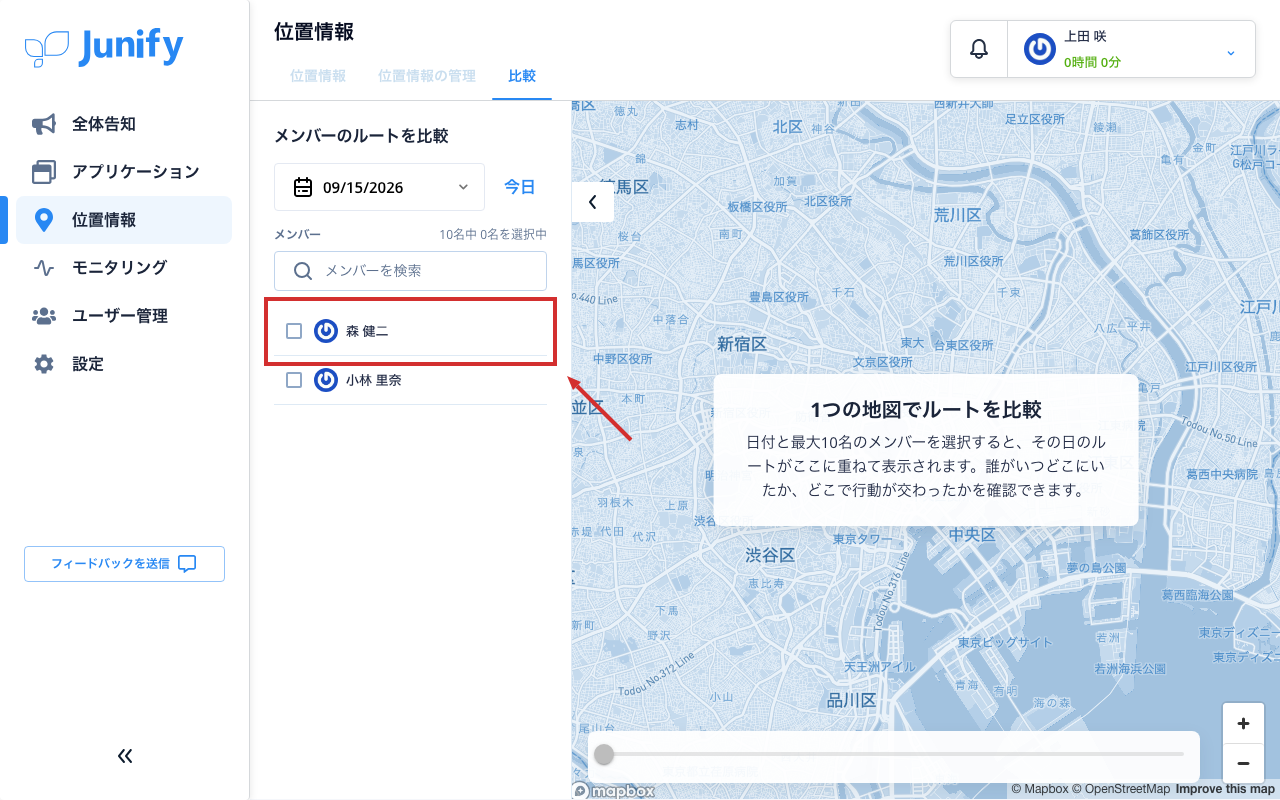The height and width of the screenshot is (800, 1280).
Task: Click the Junify logo
Action: click(x=104, y=47)
